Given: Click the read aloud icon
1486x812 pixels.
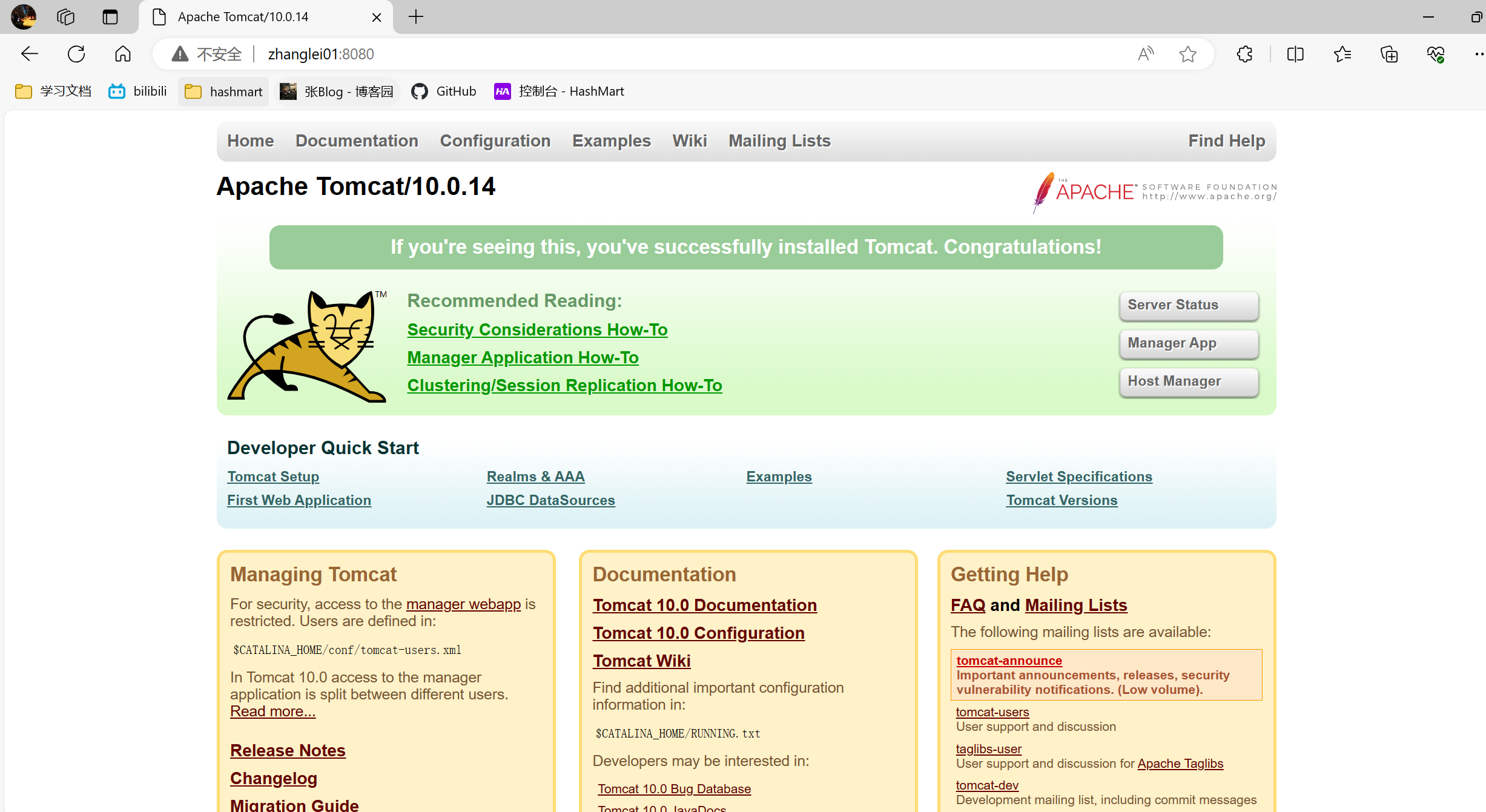Looking at the screenshot, I should pos(1145,54).
